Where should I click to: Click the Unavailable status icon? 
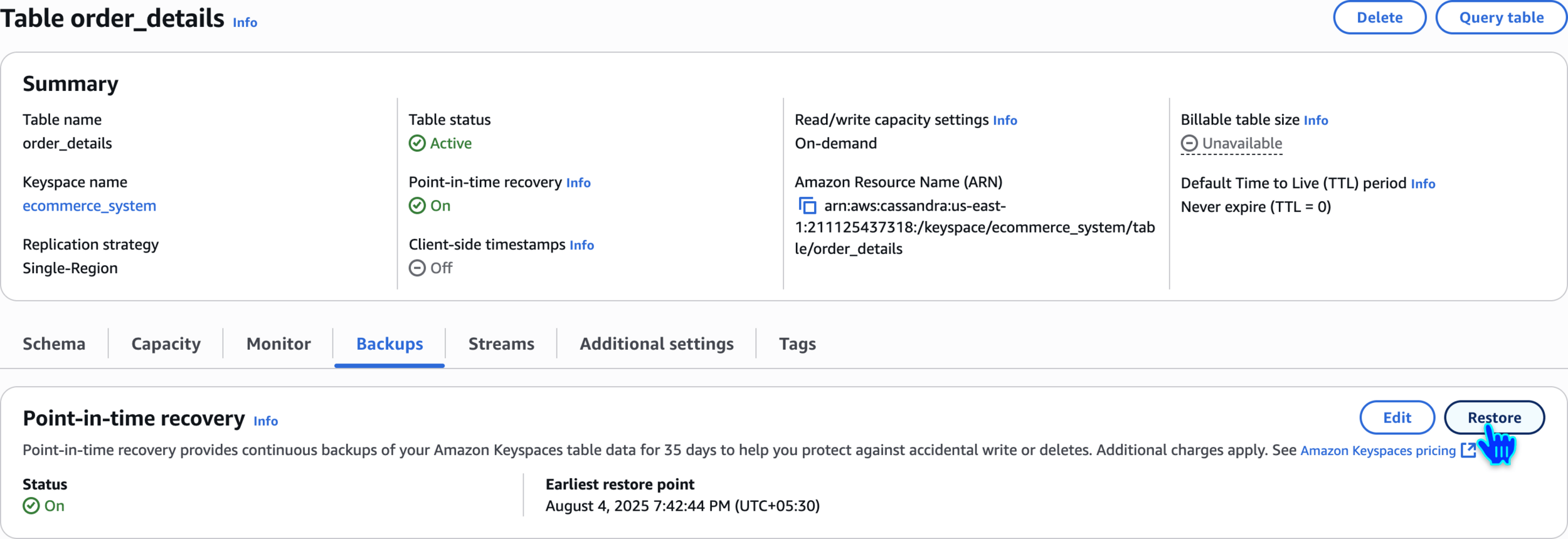[1189, 144]
